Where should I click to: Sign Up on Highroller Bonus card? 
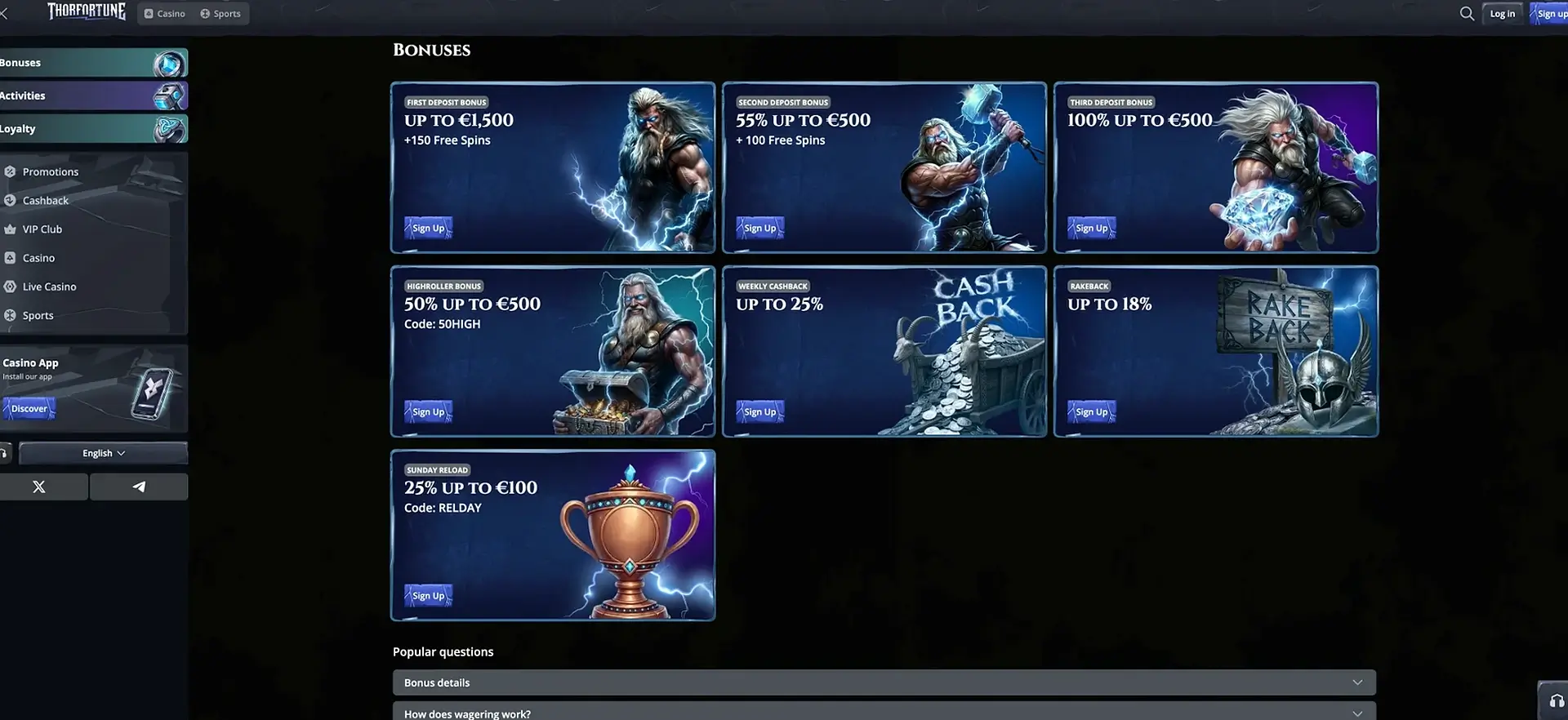[428, 411]
